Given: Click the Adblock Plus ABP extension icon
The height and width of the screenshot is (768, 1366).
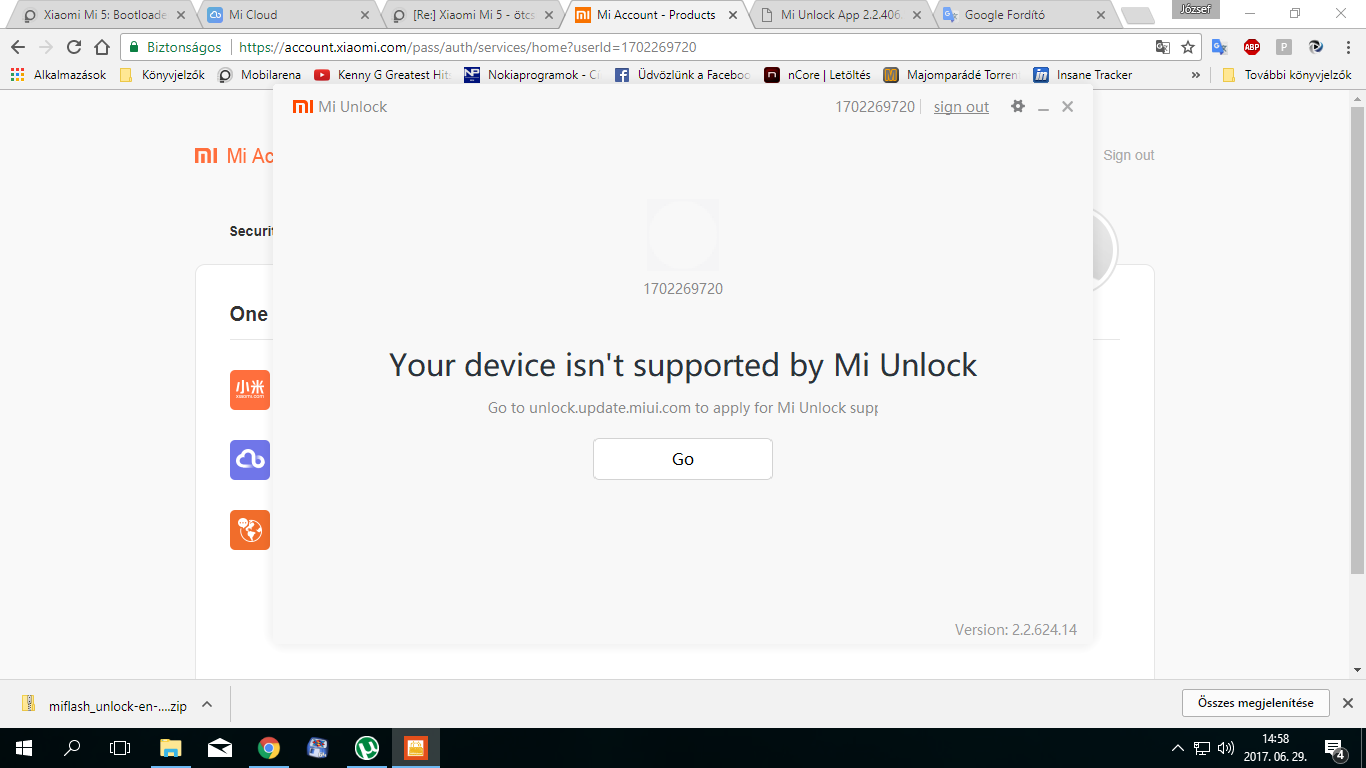Looking at the screenshot, I should pyautogui.click(x=1252, y=47).
